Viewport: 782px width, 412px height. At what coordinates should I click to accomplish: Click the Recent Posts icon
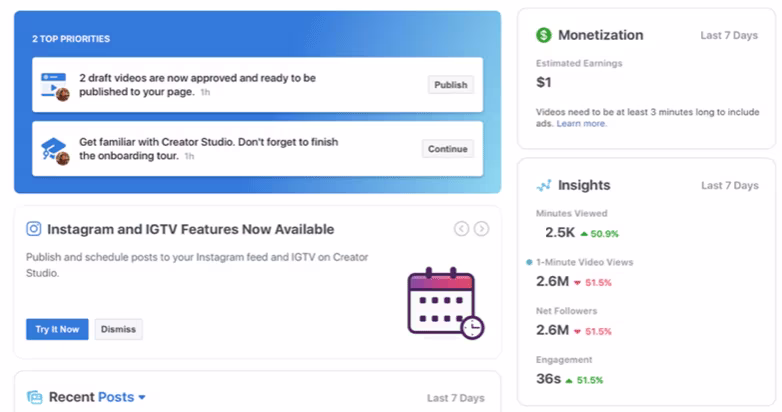pos(35,397)
